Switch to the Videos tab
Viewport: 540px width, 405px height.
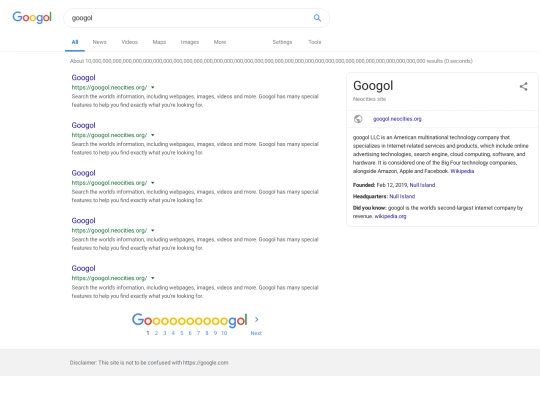(x=129, y=42)
